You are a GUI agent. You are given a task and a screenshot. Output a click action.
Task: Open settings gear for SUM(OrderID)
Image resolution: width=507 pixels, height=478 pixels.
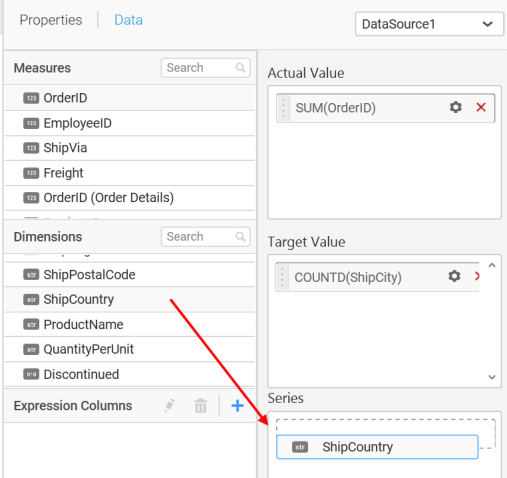tap(455, 107)
